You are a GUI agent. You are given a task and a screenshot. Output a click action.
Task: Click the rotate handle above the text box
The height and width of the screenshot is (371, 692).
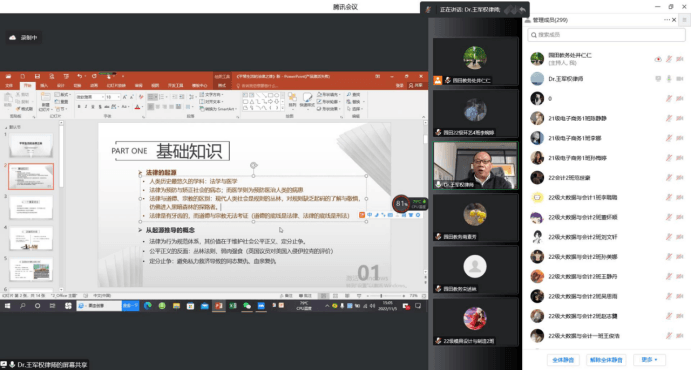[x=253, y=165]
